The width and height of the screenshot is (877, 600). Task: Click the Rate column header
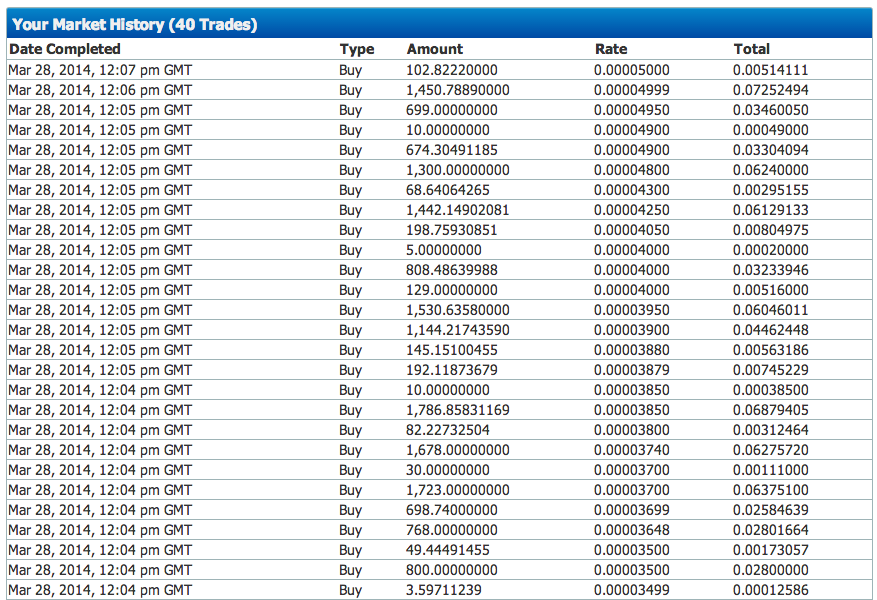(x=611, y=49)
